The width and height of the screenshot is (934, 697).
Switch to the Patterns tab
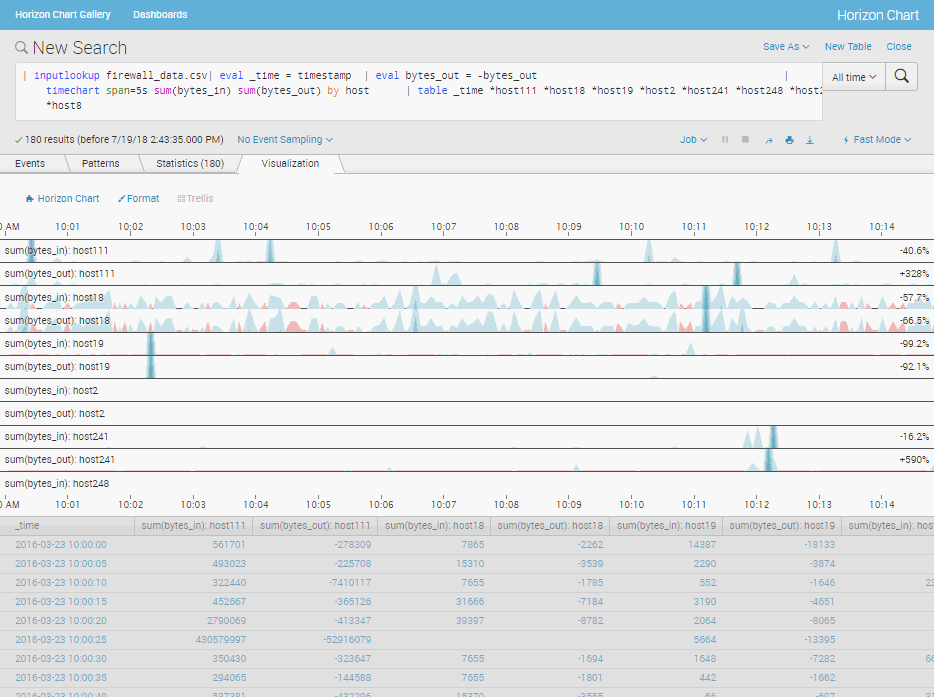[101, 163]
